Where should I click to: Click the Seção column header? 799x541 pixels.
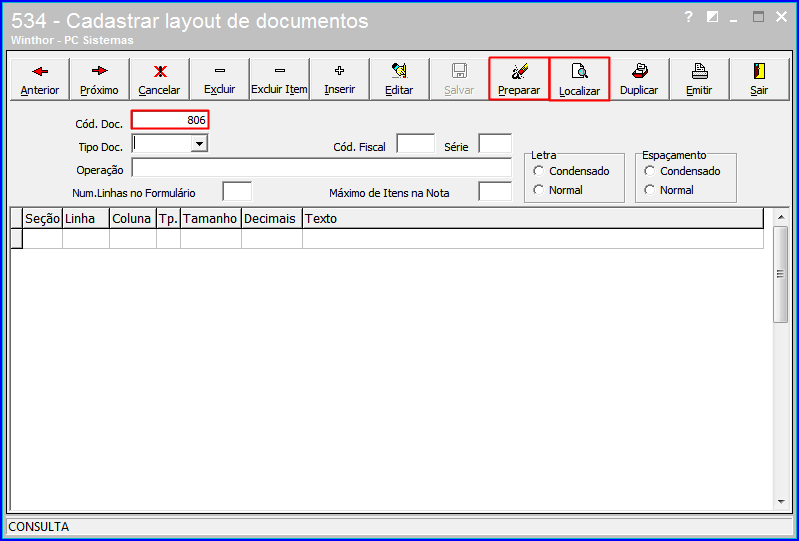(43, 219)
